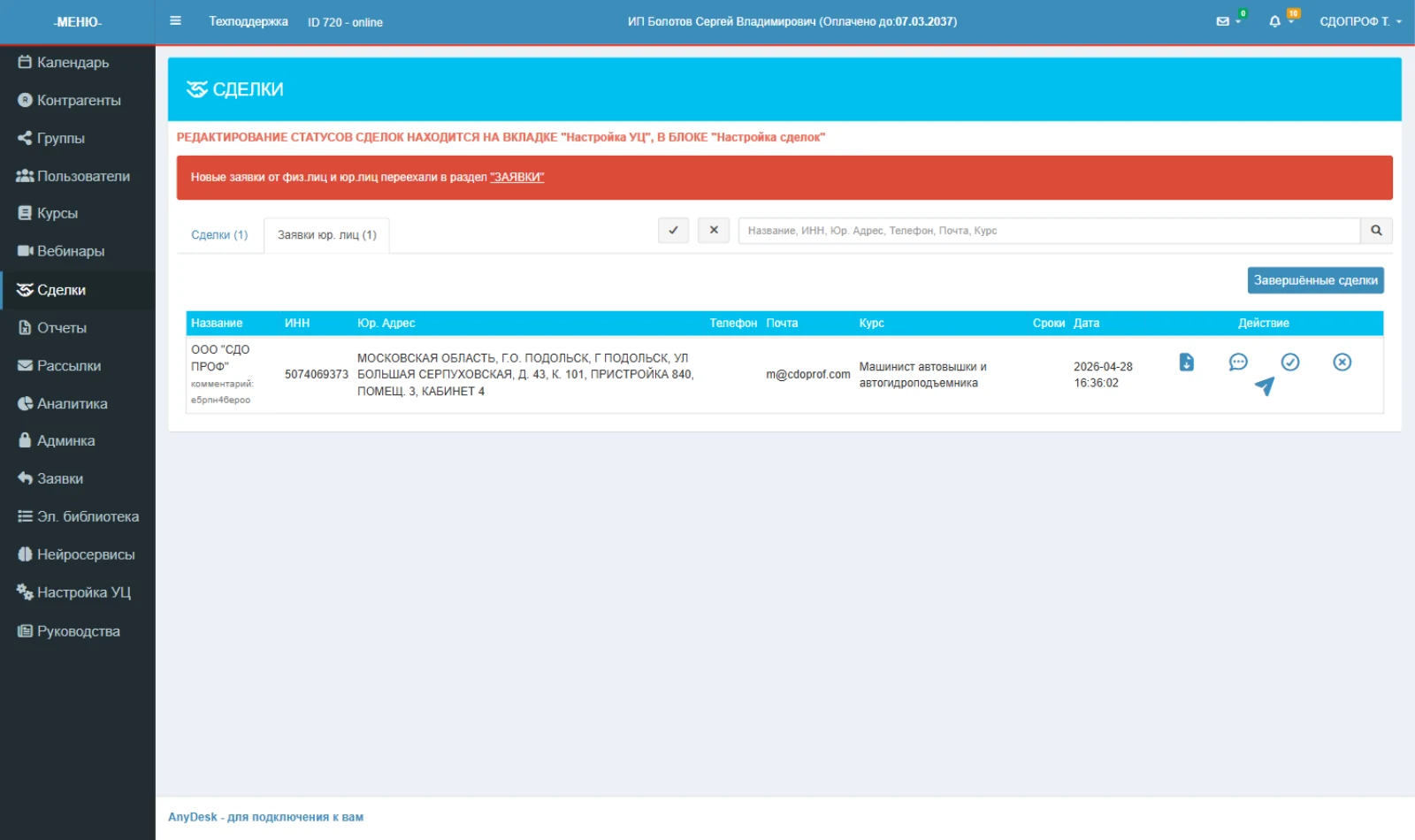The height and width of the screenshot is (840, 1415).
Task: Click the document download icon in deal row
Action: click(x=1187, y=362)
